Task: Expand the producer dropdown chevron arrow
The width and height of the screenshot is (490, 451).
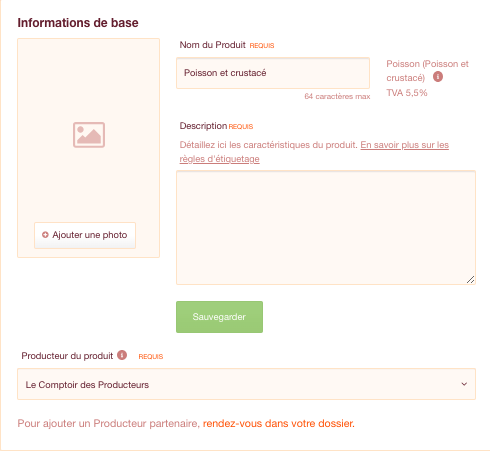Action: coord(464,384)
